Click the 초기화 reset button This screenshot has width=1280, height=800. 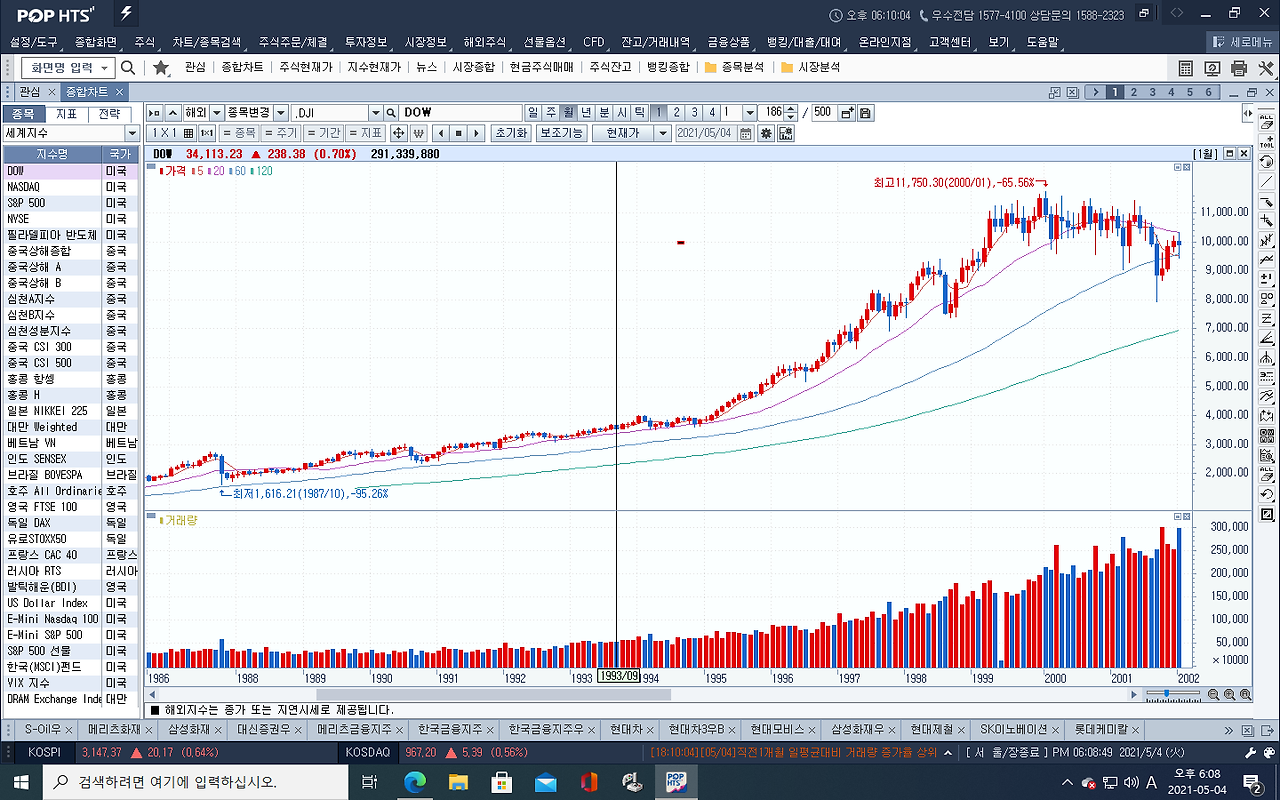510,133
